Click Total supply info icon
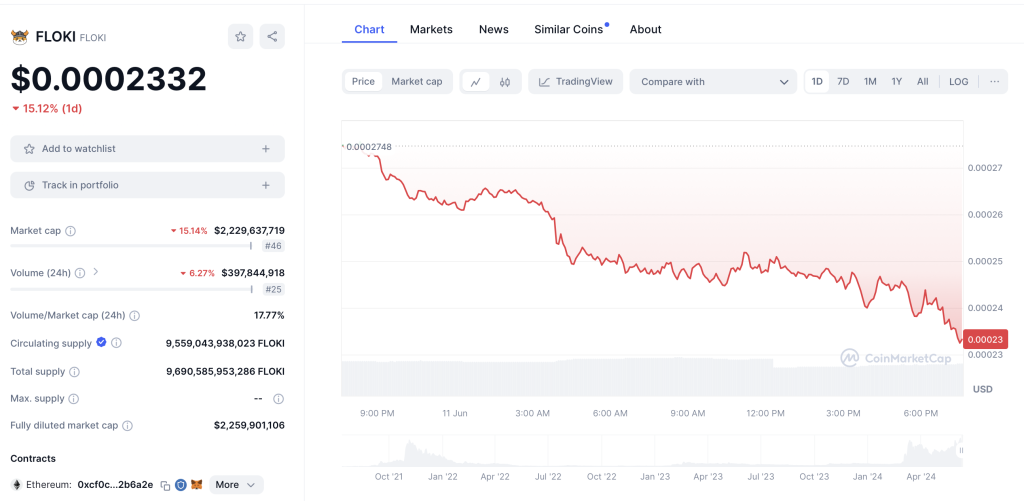 (x=74, y=372)
